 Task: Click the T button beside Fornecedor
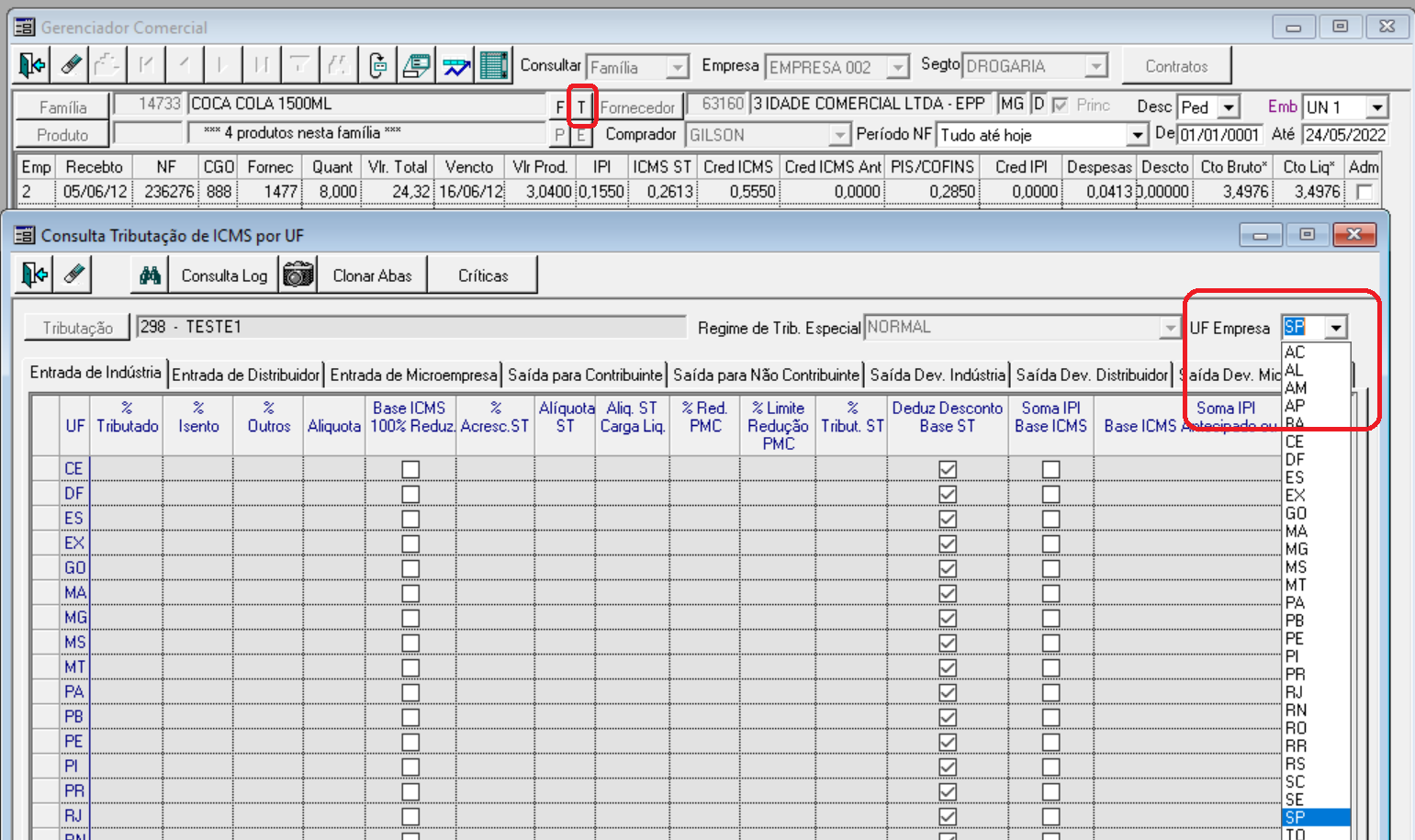point(581,106)
